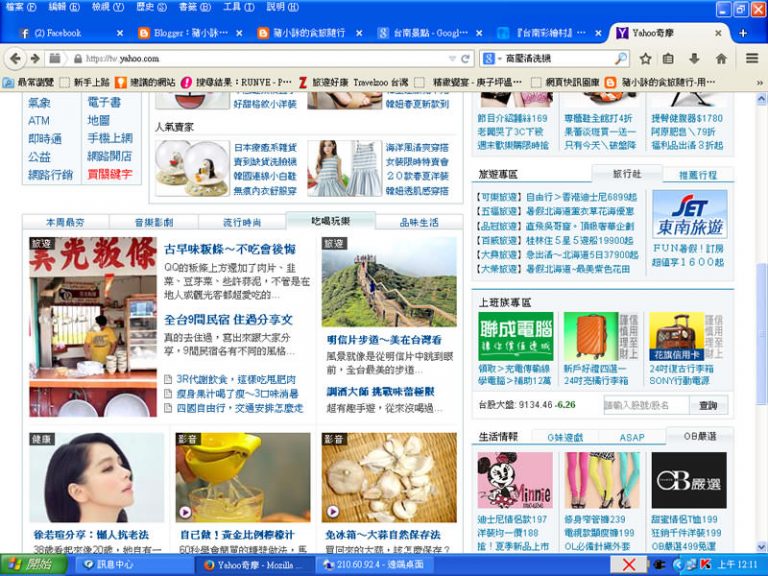
Task: Expand the URL bar history dropdown arrow
Action: pos(450,58)
